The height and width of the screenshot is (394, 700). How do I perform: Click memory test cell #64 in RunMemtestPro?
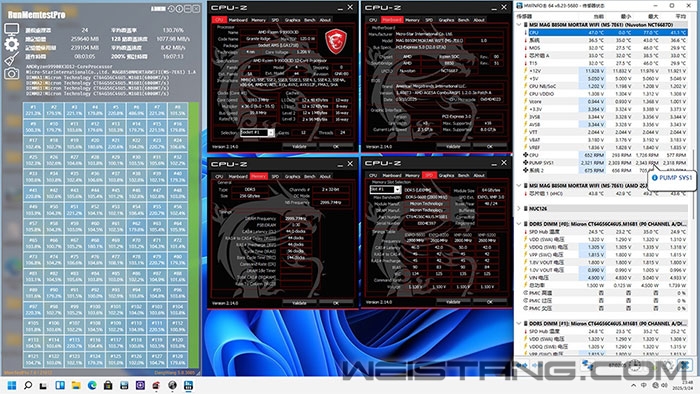(x=177, y=226)
